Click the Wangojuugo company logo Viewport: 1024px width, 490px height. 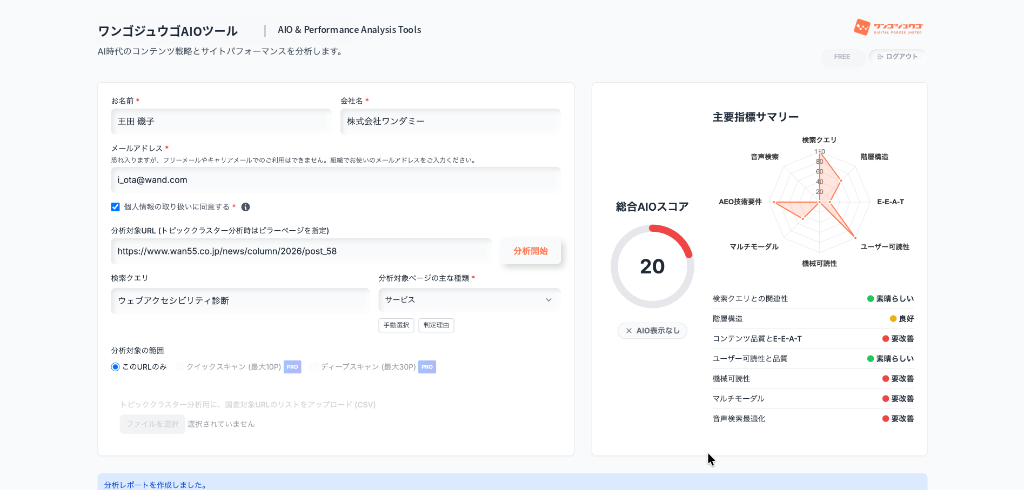click(x=888, y=27)
